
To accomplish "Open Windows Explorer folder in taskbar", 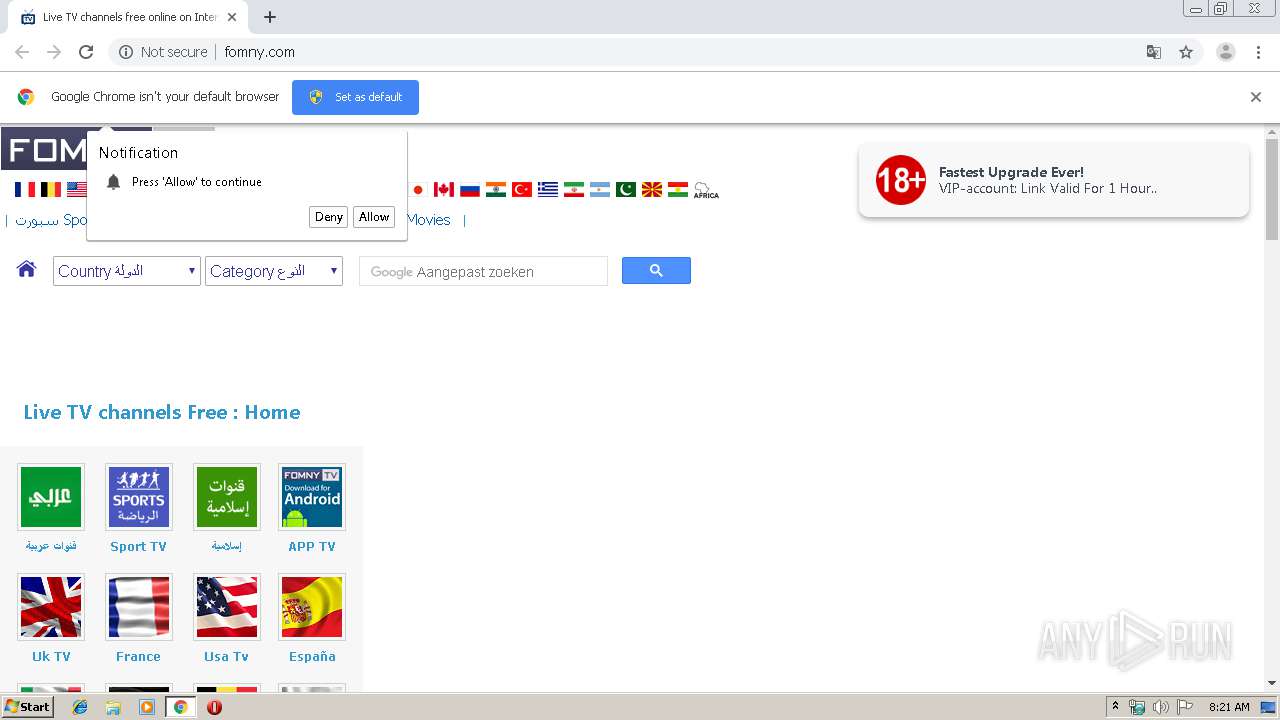I will 113,707.
